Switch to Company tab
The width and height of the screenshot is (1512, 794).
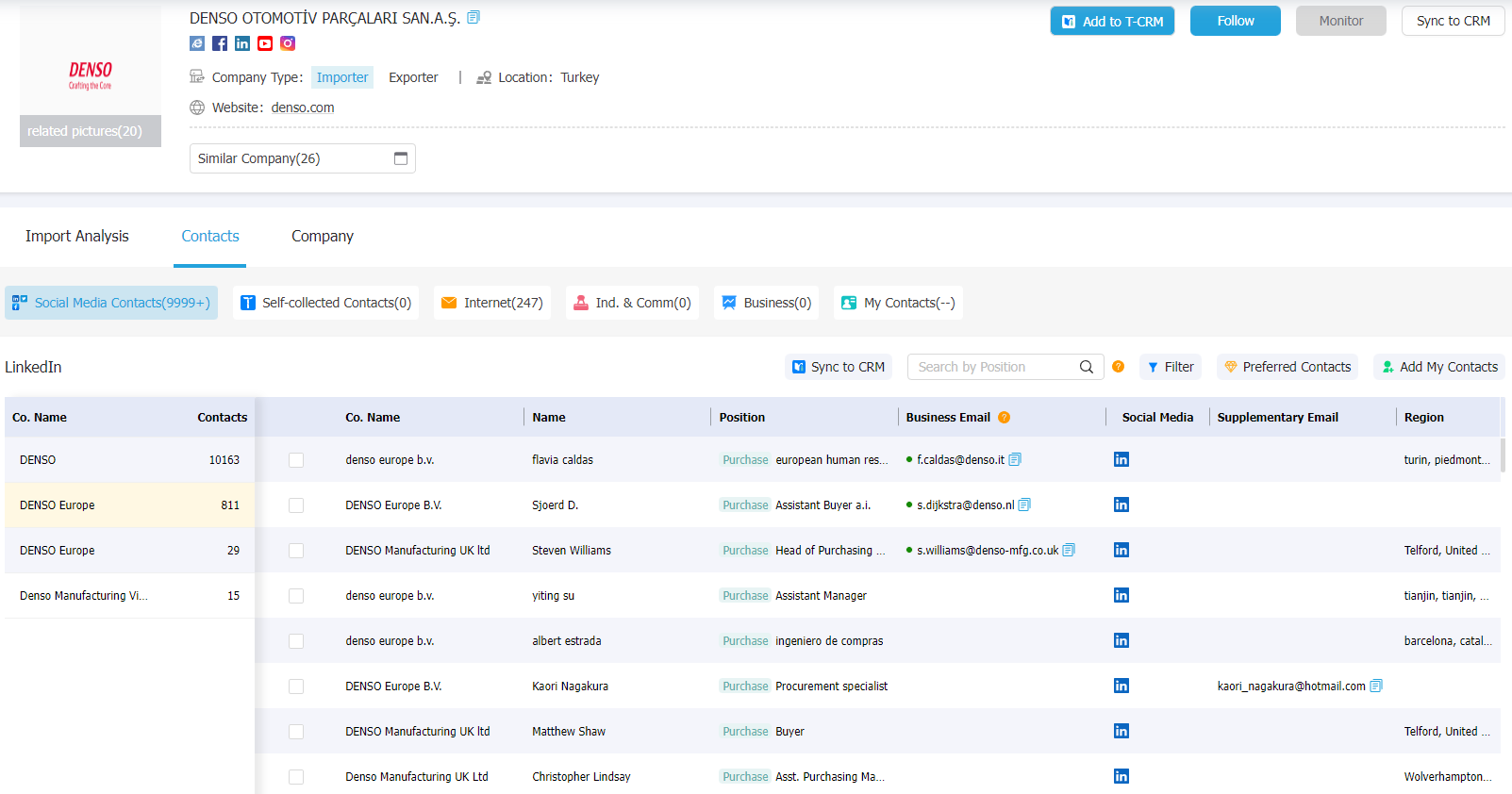point(323,236)
